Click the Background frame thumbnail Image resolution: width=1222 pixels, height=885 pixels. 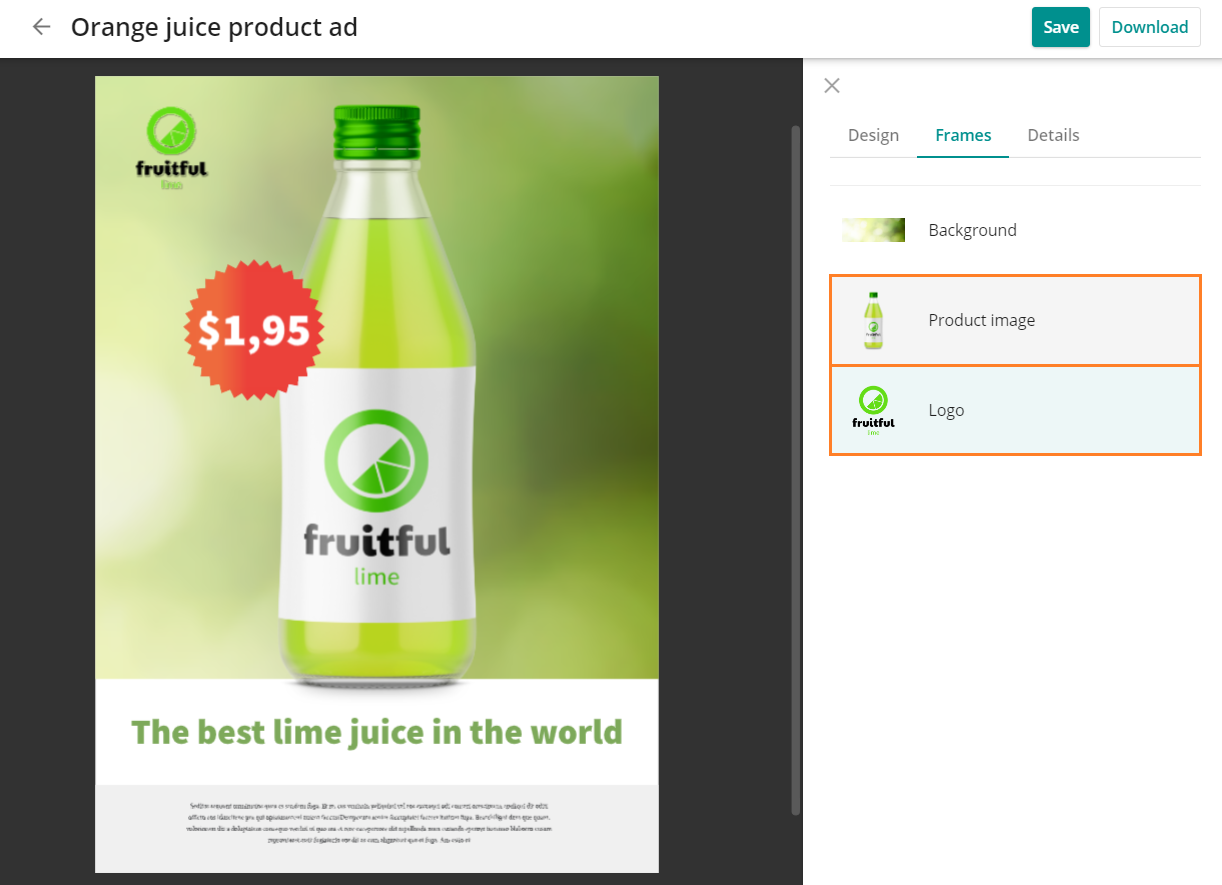(x=873, y=230)
